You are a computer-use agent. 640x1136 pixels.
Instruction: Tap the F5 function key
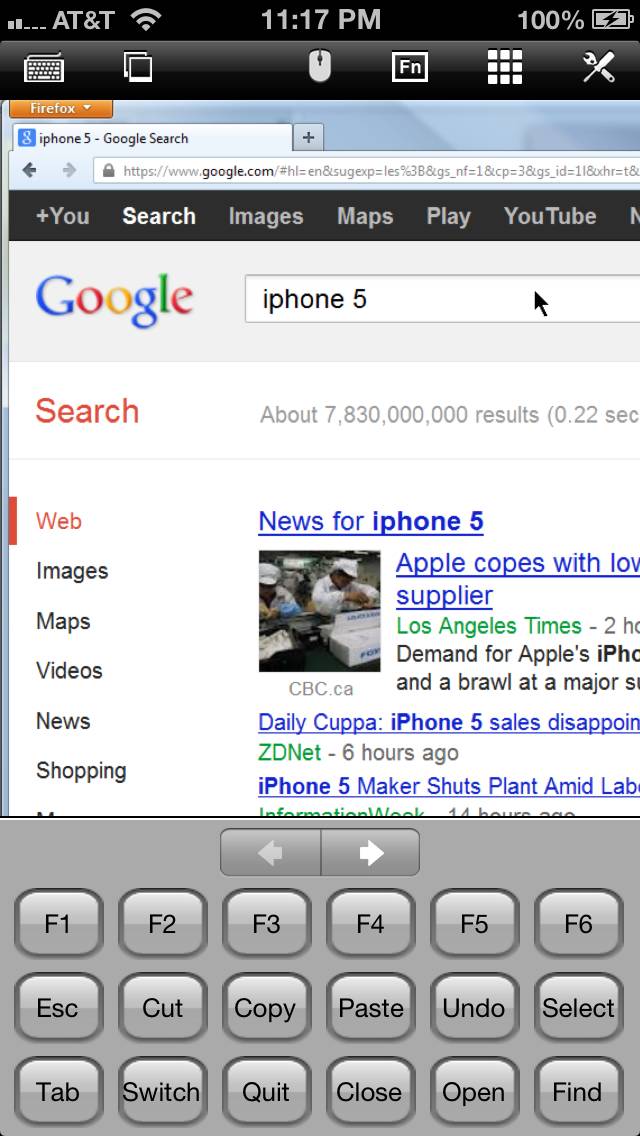tap(474, 924)
